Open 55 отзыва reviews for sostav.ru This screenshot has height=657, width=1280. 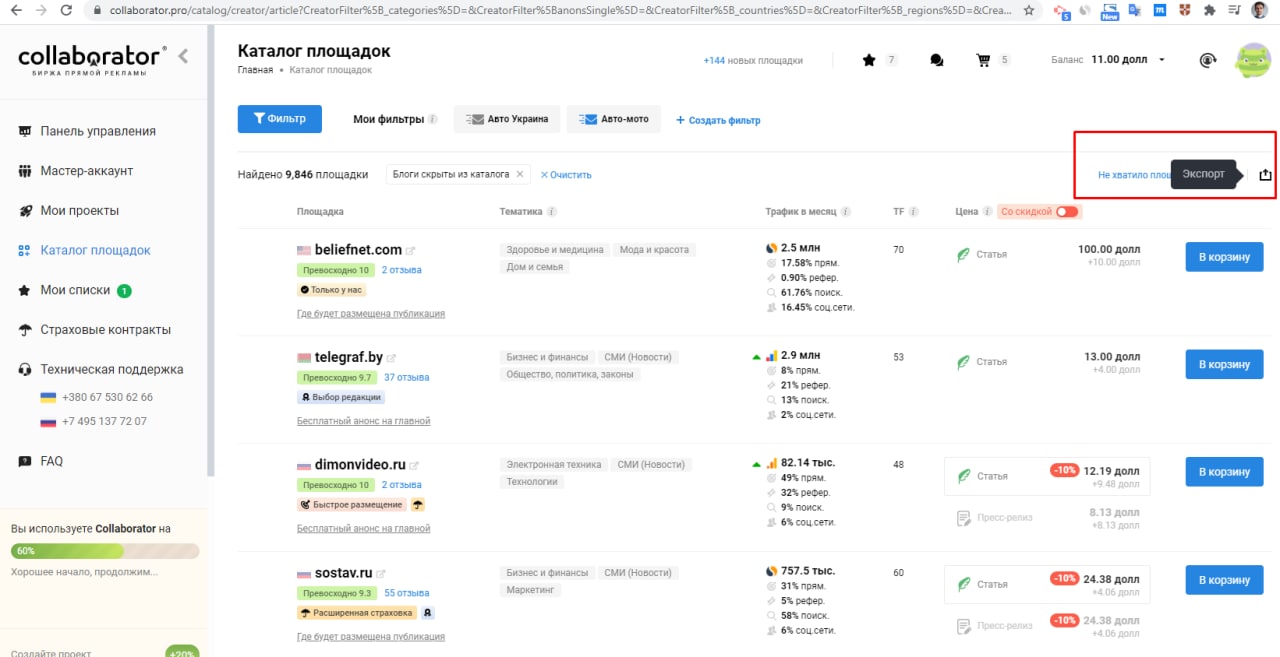pos(407,593)
